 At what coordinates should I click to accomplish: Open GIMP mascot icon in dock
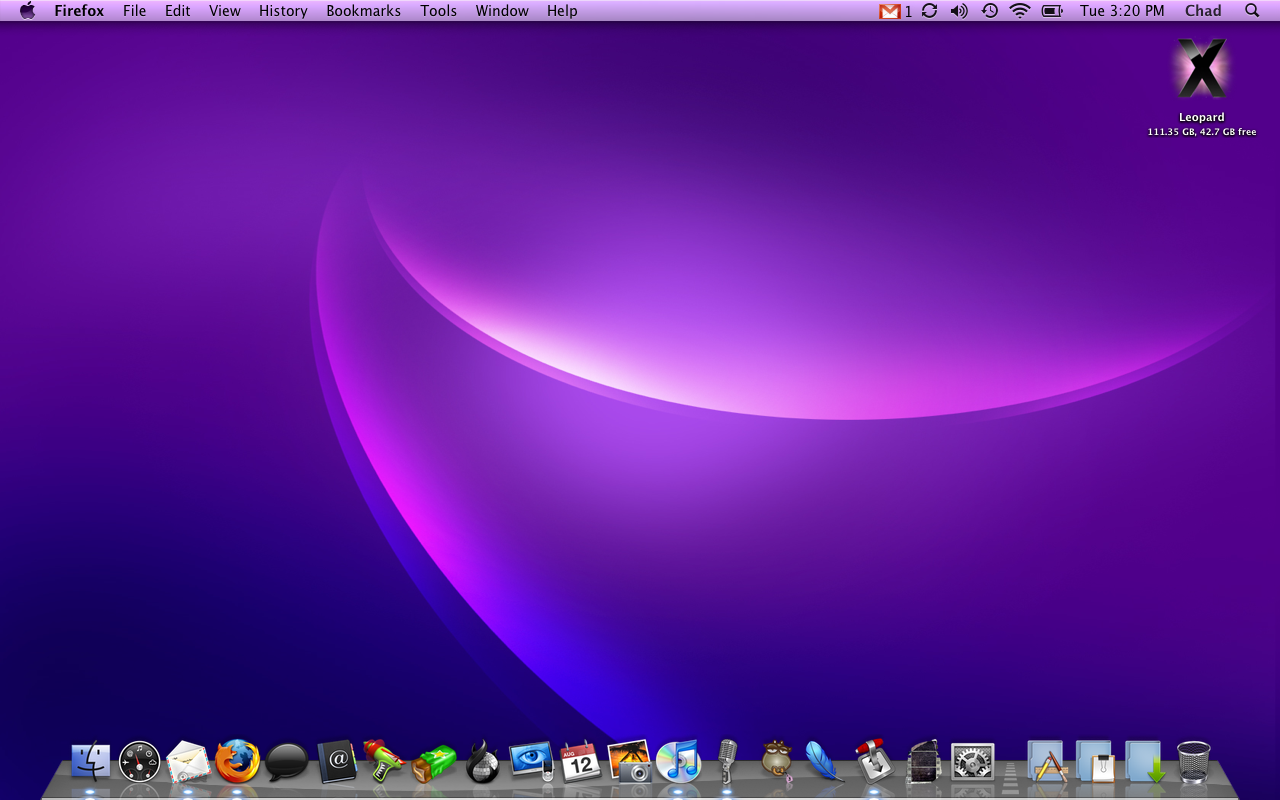[776, 760]
